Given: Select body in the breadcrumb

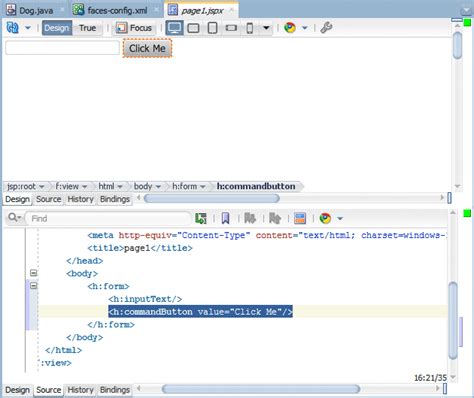Looking at the screenshot, I should (143, 186).
